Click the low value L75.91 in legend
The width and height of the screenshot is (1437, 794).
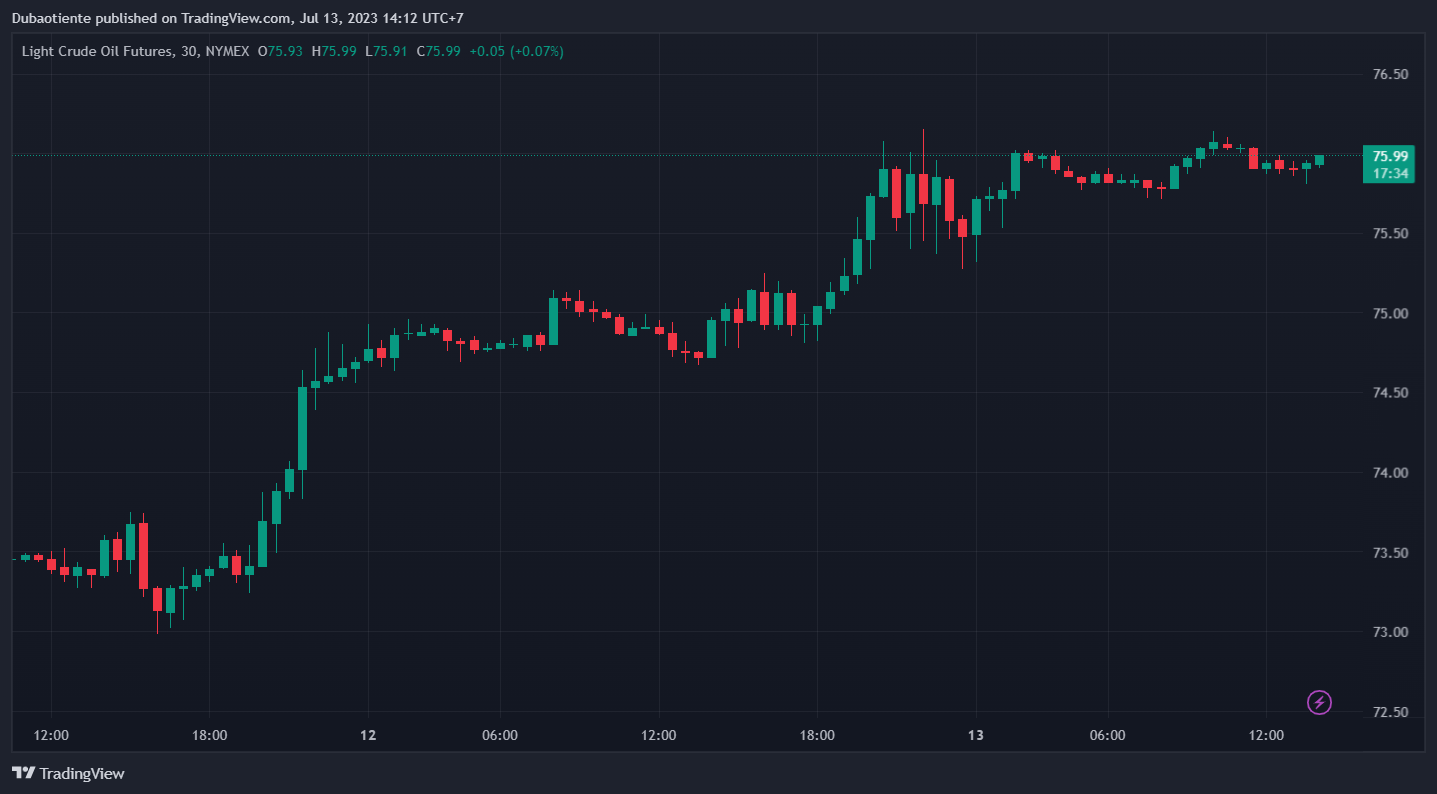(x=385, y=51)
